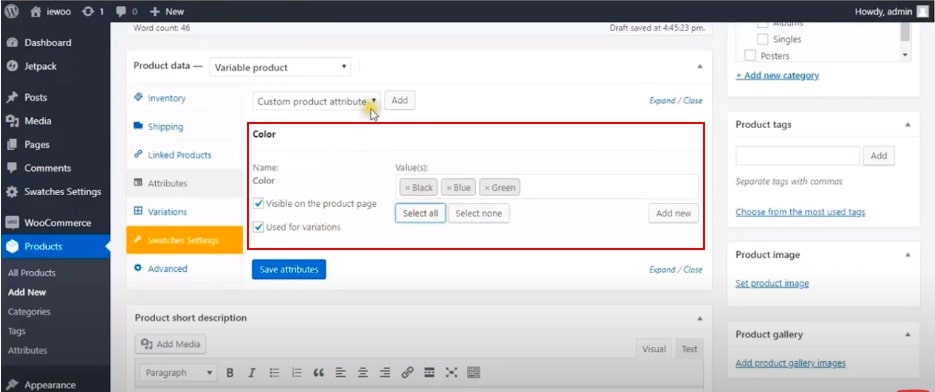Click Save attributes button

(289, 269)
